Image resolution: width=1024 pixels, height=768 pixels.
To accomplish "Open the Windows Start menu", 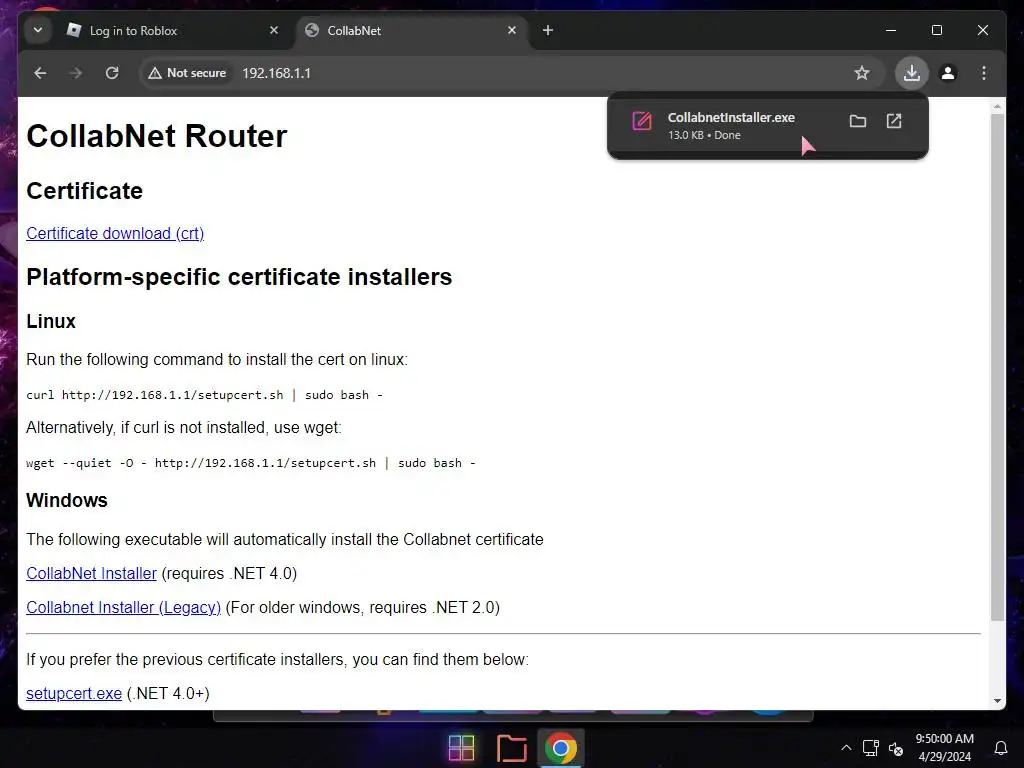I will (x=461, y=748).
